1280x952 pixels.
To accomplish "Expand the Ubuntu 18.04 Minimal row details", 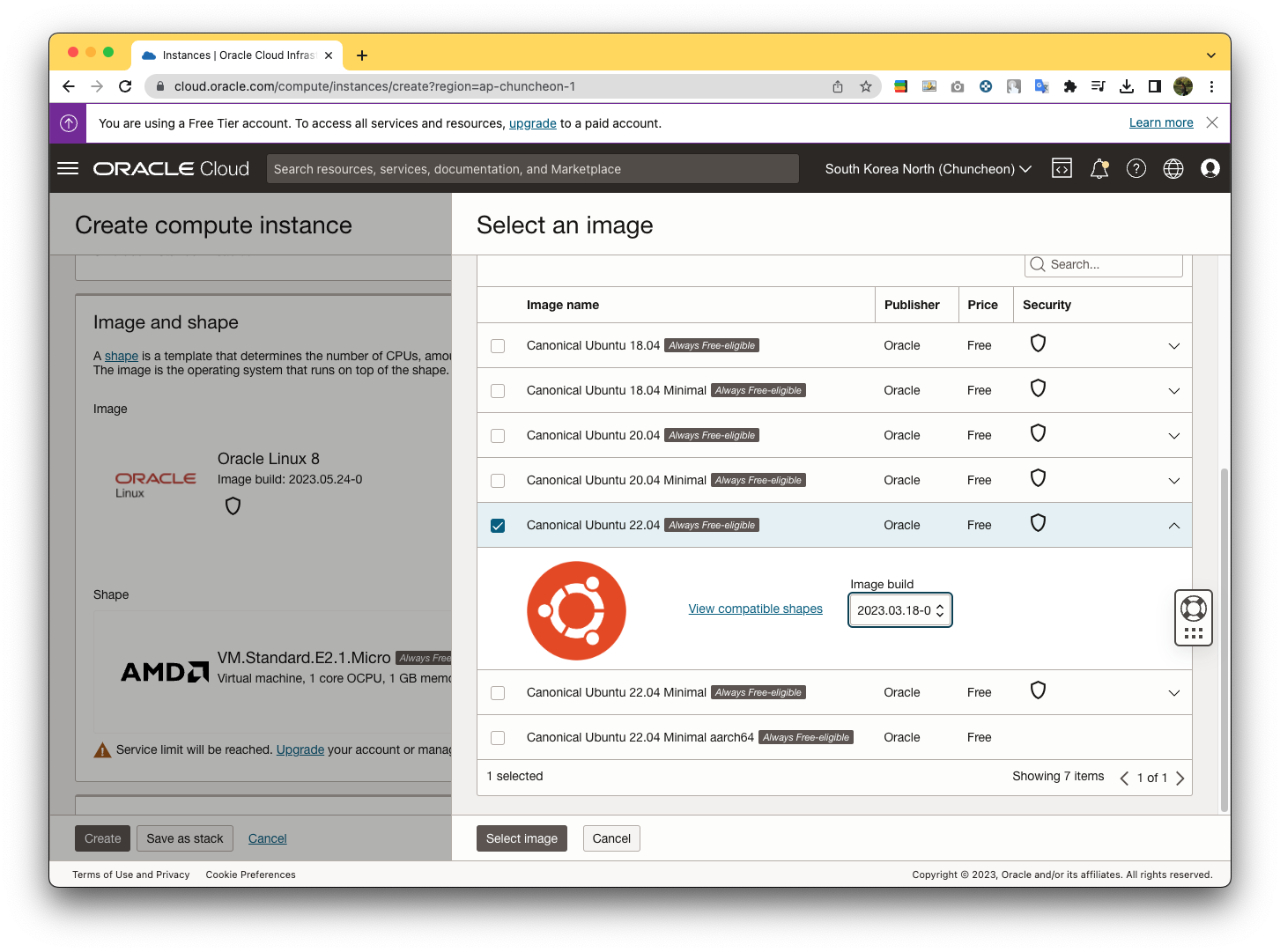I will point(1174,391).
